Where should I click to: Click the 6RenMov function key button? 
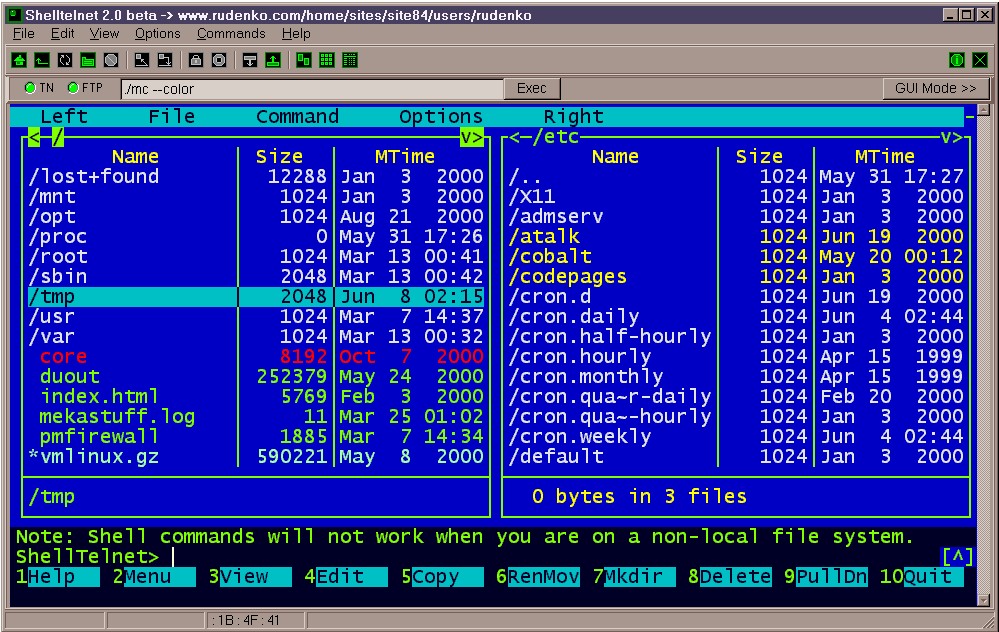coord(538,577)
